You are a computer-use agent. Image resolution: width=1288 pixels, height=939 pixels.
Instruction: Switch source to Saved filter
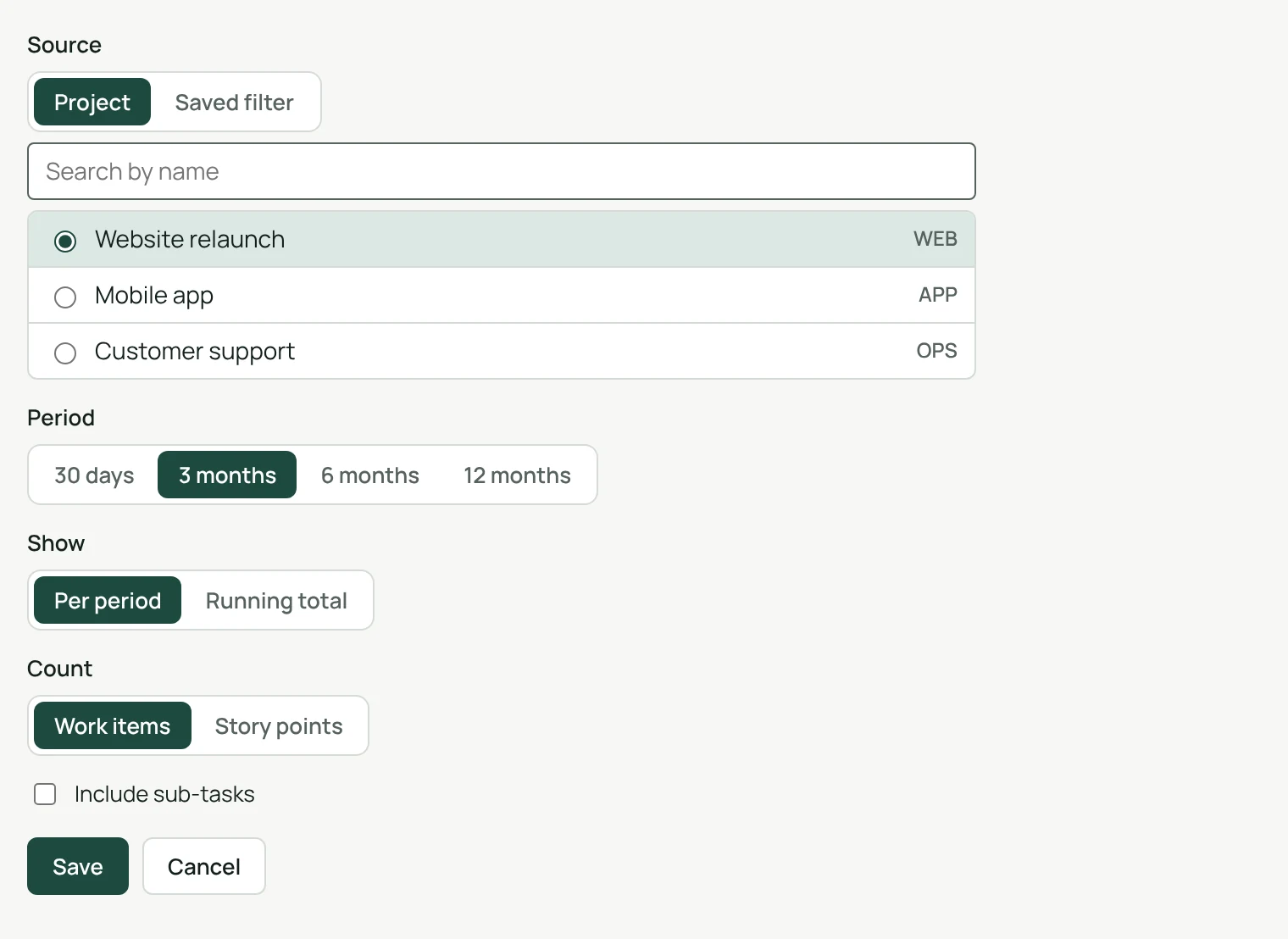click(234, 102)
